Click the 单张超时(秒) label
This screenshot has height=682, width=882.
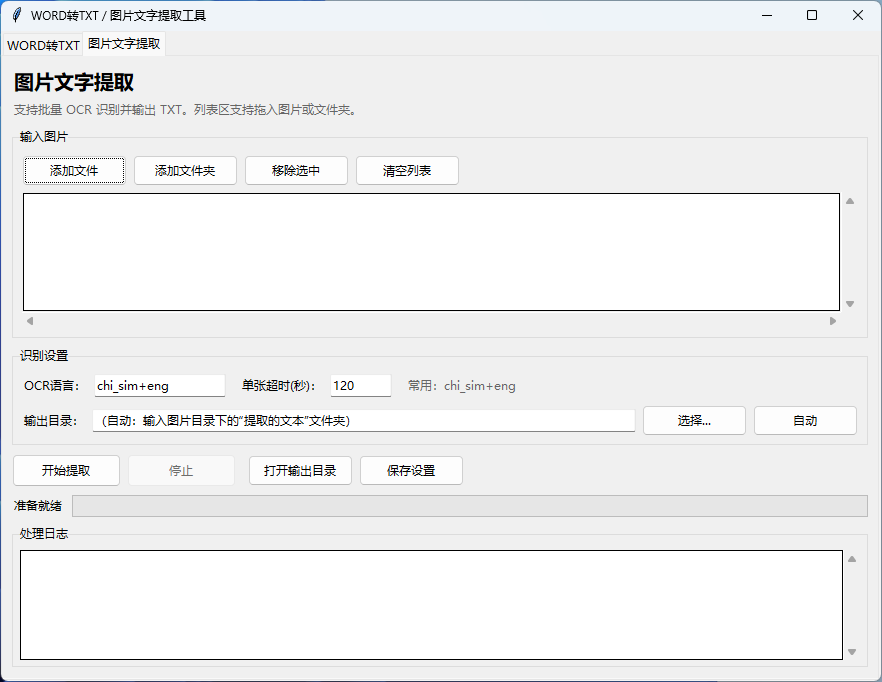coord(278,385)
